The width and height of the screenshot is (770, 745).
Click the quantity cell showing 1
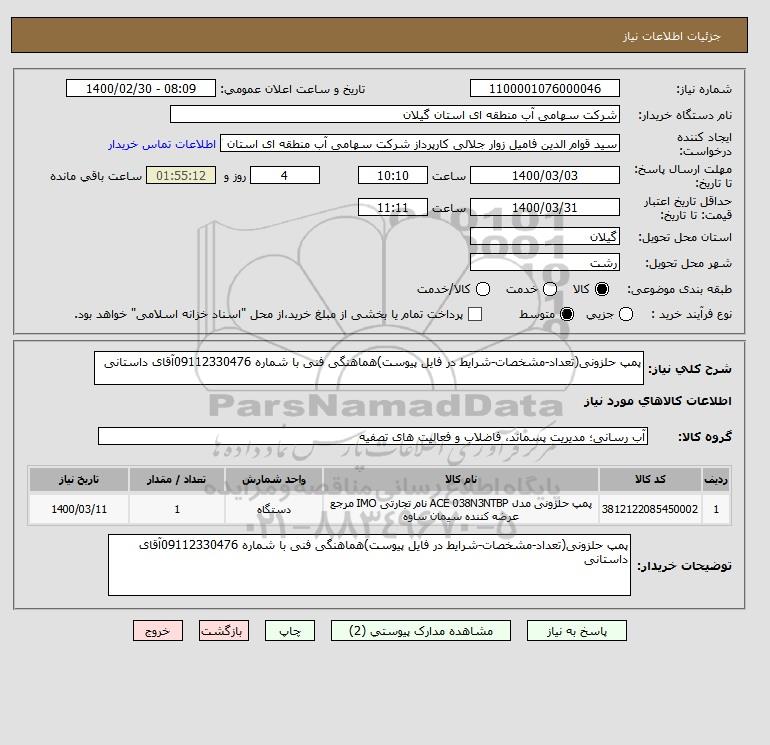click(x=177, y=509)
